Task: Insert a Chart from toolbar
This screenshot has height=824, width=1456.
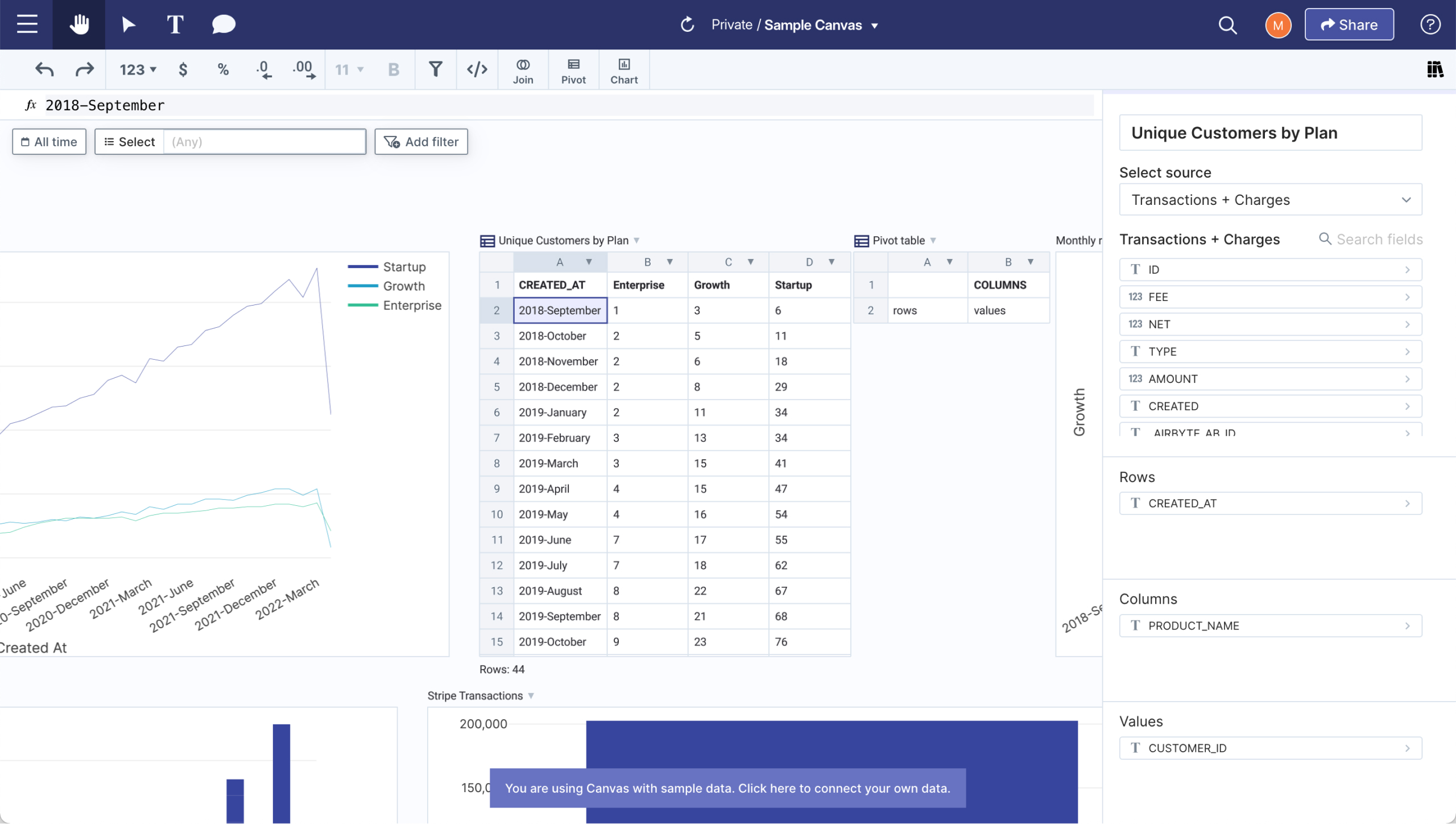Action: pyautogui.click(x=623, y=71)
